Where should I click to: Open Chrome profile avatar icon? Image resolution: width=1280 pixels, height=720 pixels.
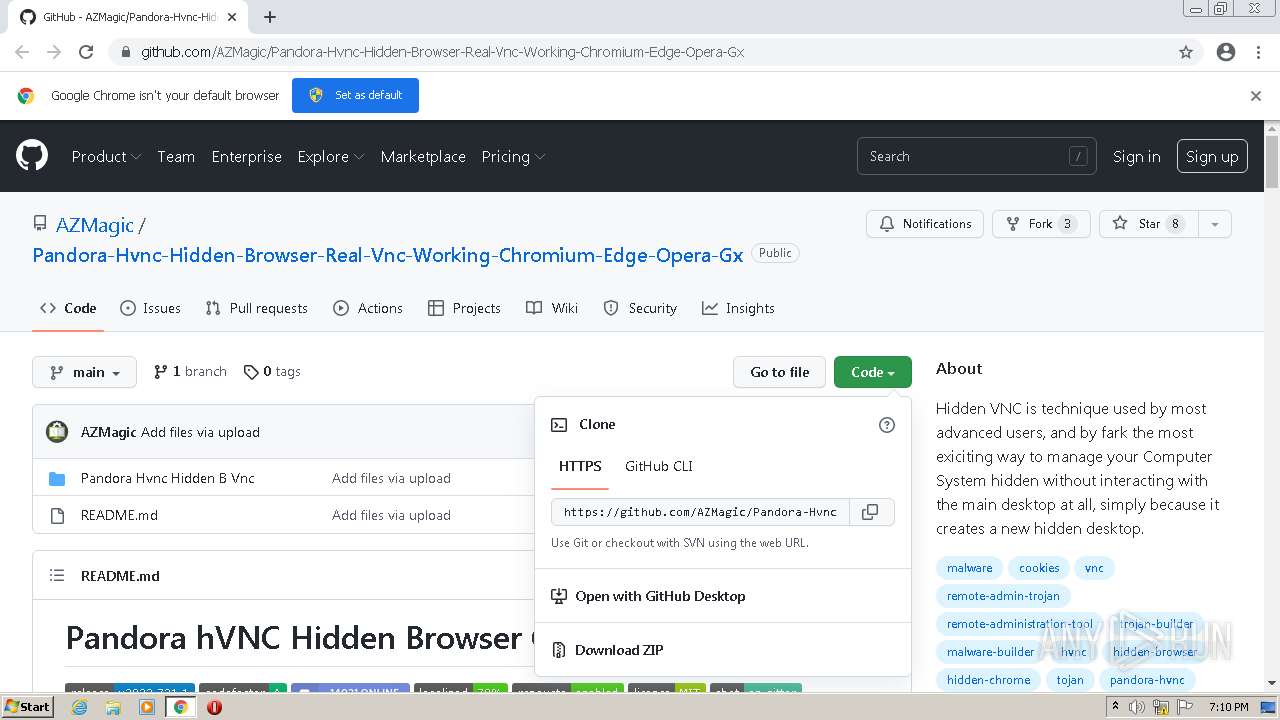pos(1226,52)
